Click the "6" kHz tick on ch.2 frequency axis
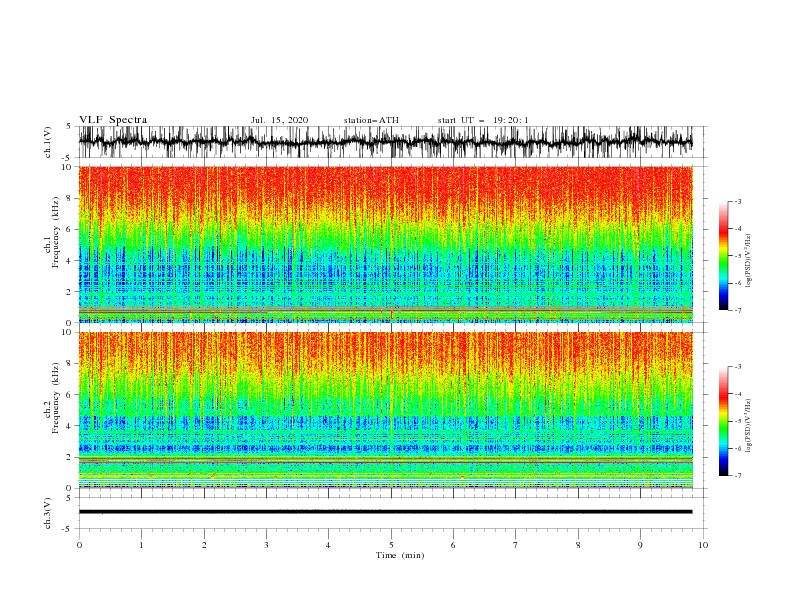This screenshot has height=612, width=792. point(69,395)
